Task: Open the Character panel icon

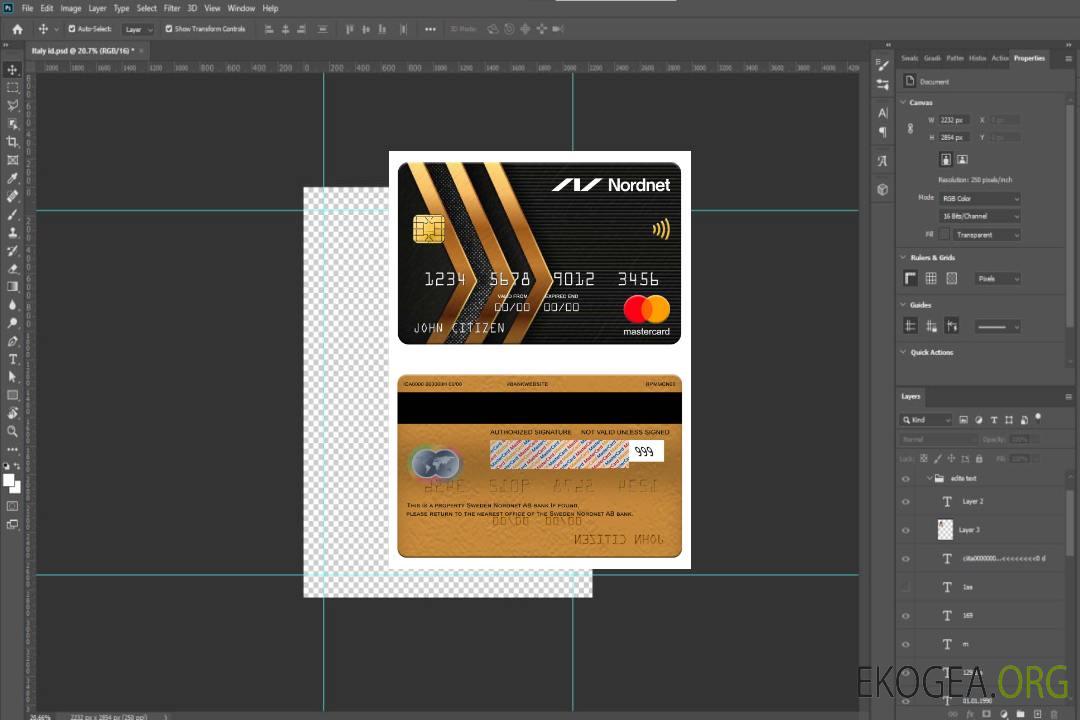Action: click(x=882, y=113)
